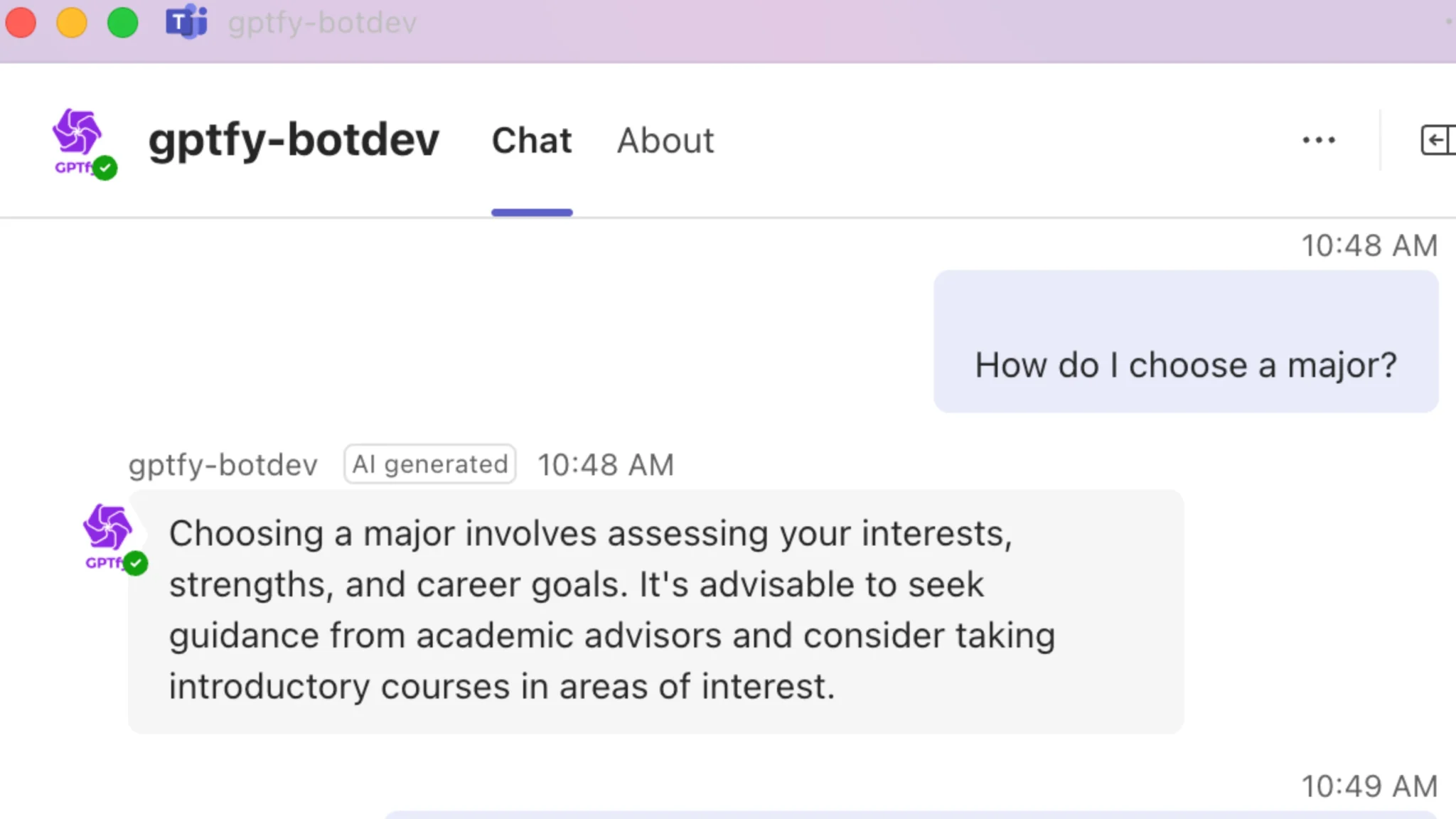
Task: Switch to the Chat tab
Action: pyautogui.click(x=532, y=140)
